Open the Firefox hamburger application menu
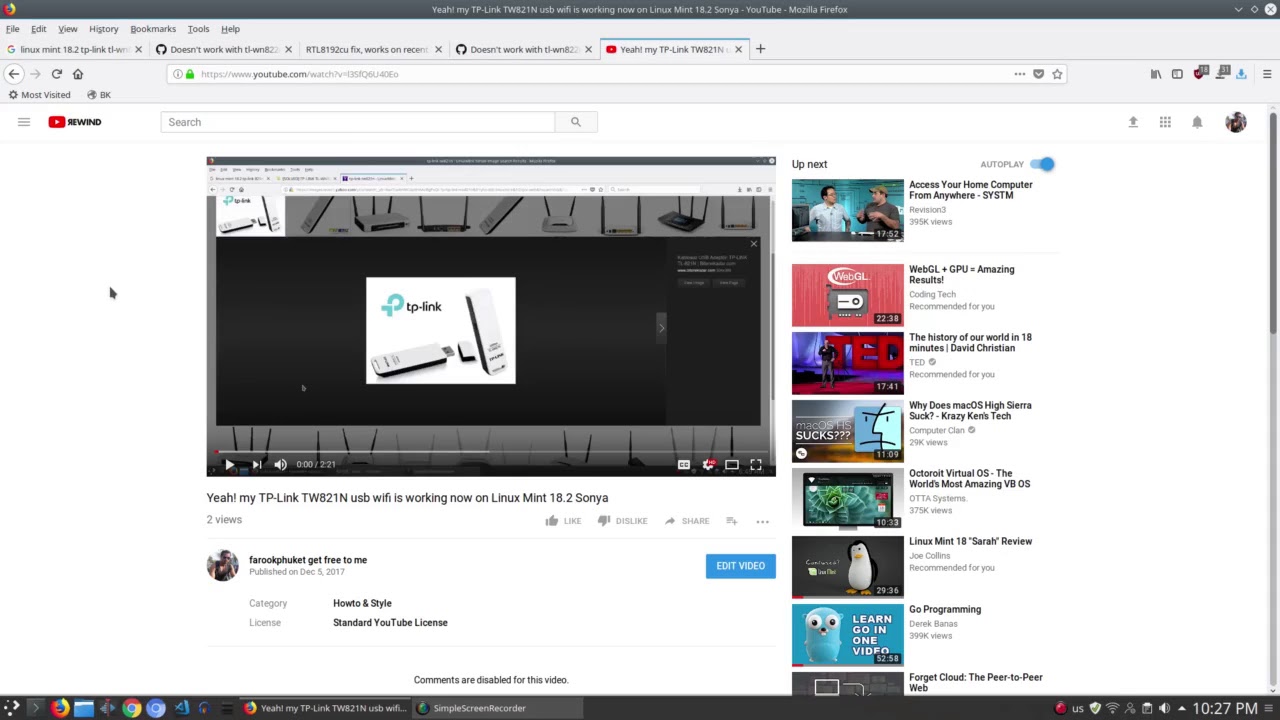The image size is (1280, 720). (x=1267, y=74)
